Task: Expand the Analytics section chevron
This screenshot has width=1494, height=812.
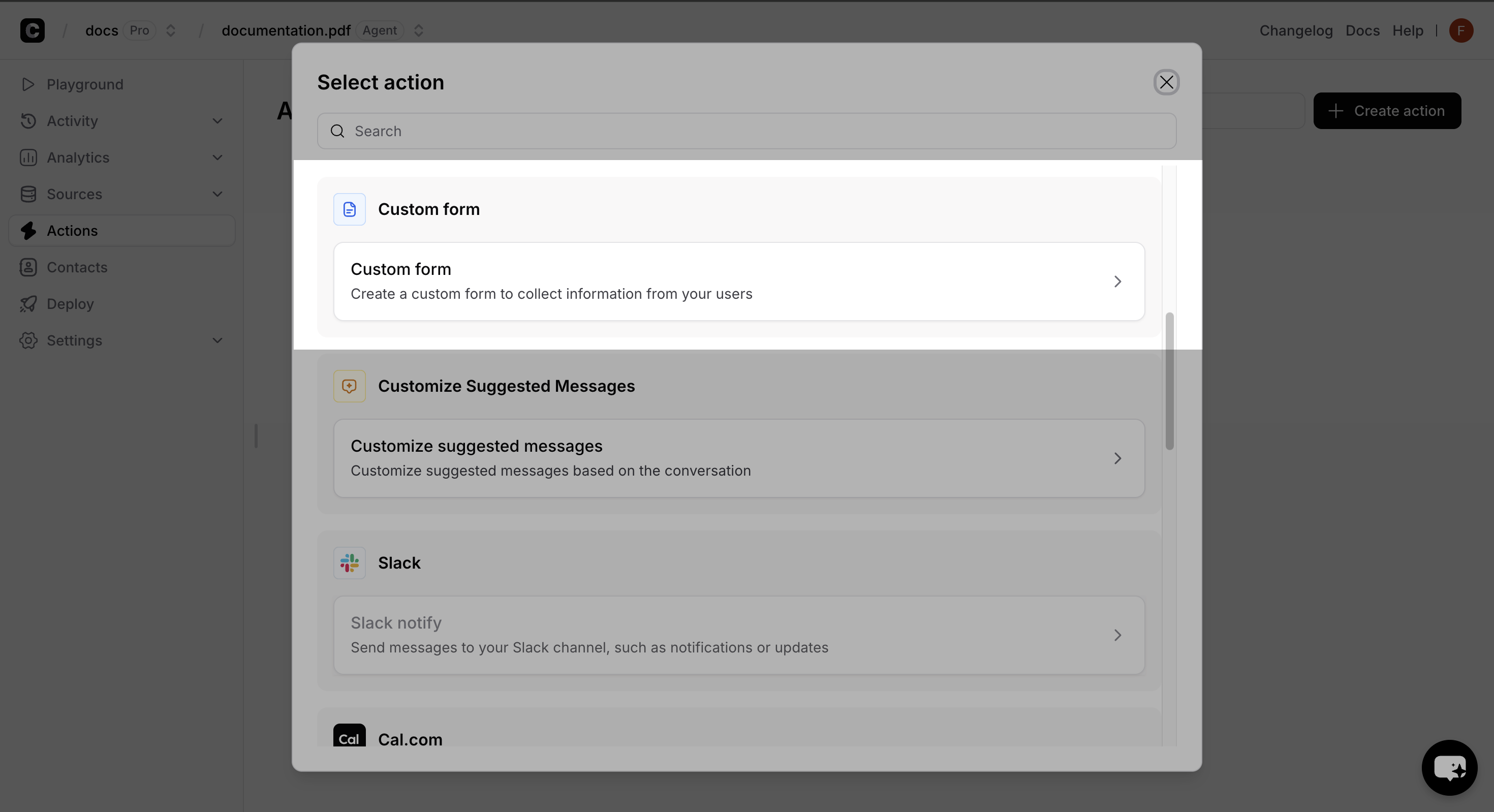Action: coord(217,158)
